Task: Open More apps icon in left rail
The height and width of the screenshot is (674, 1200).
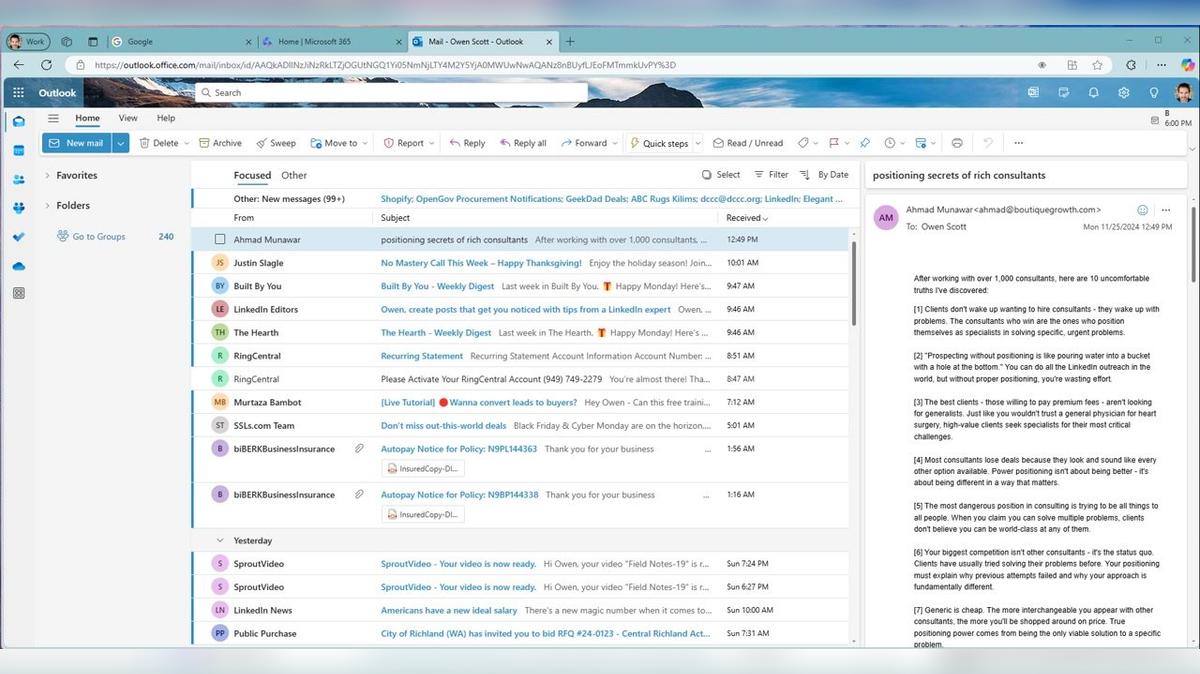Action: click(x=18, y=294)
